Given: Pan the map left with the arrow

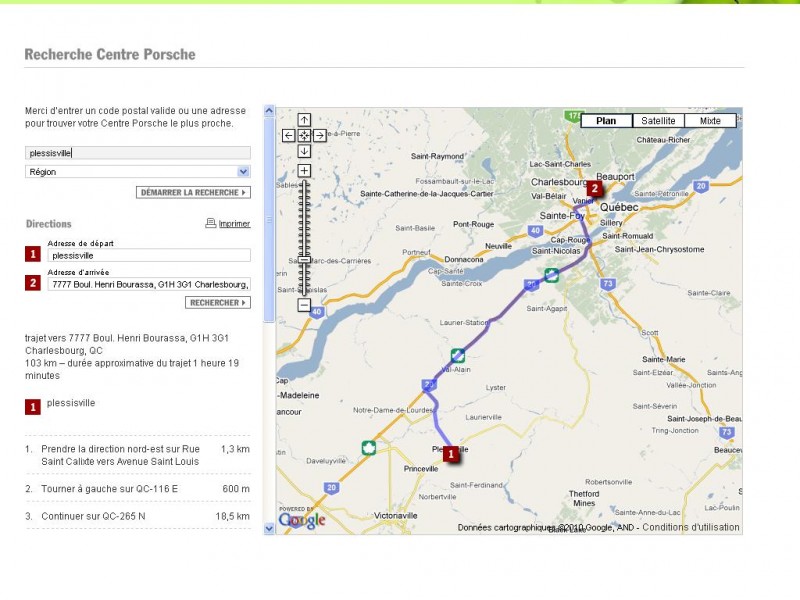Looking at the screenshot, I should tap(288, 135).
